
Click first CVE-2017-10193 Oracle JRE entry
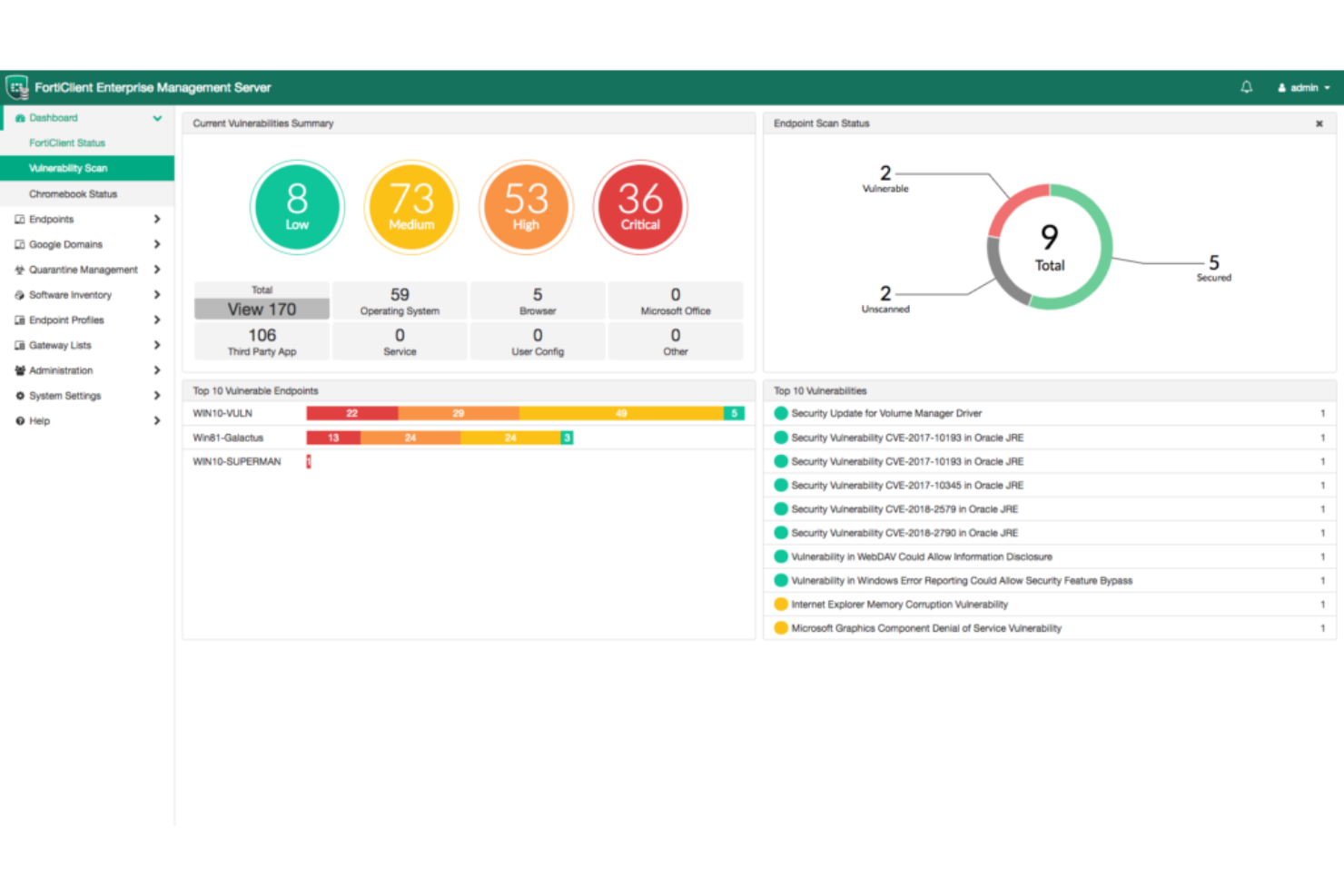[x=907, y=438]
